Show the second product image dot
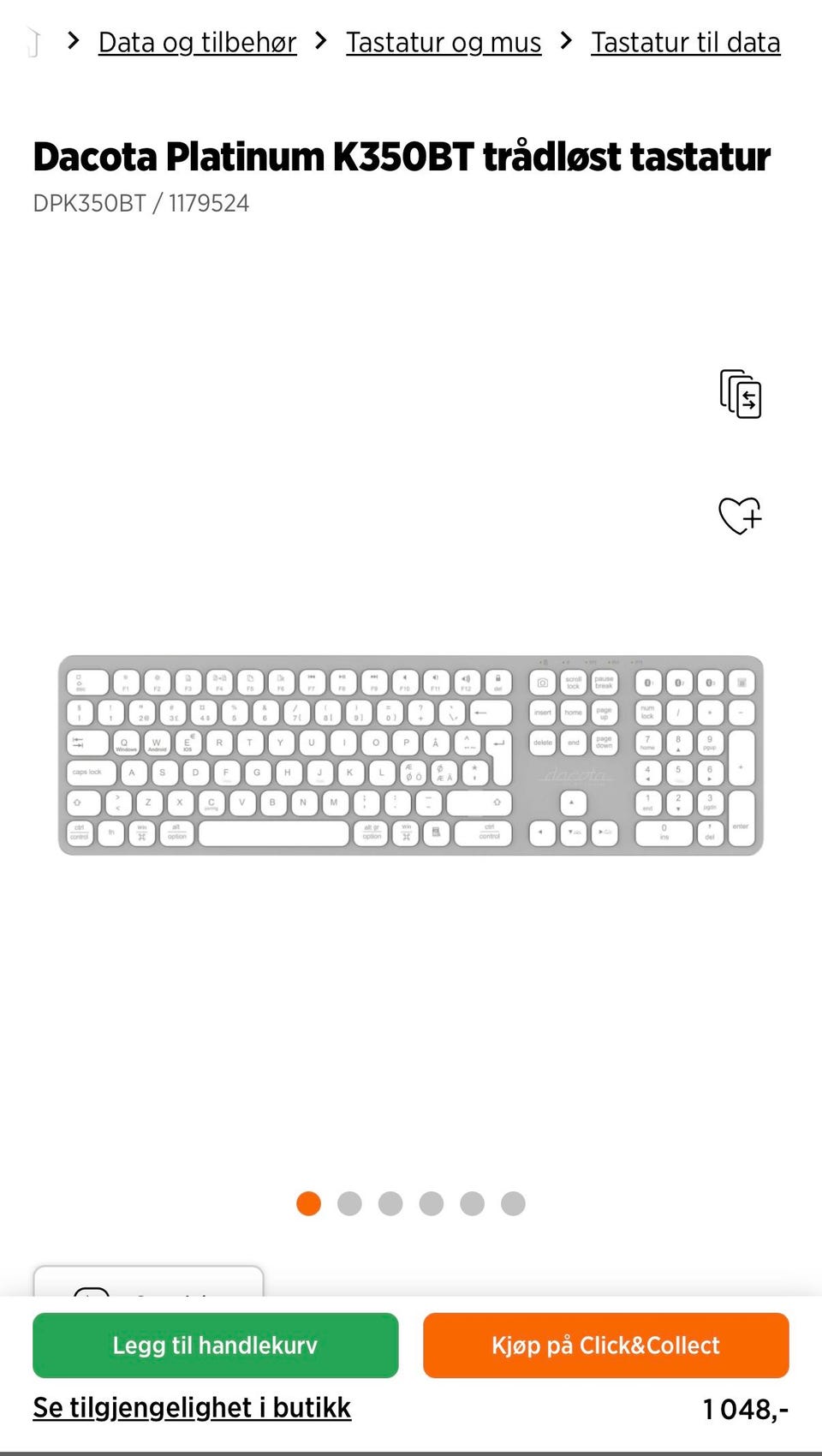Screen dimensions: 822x1456 (349, 1203)
